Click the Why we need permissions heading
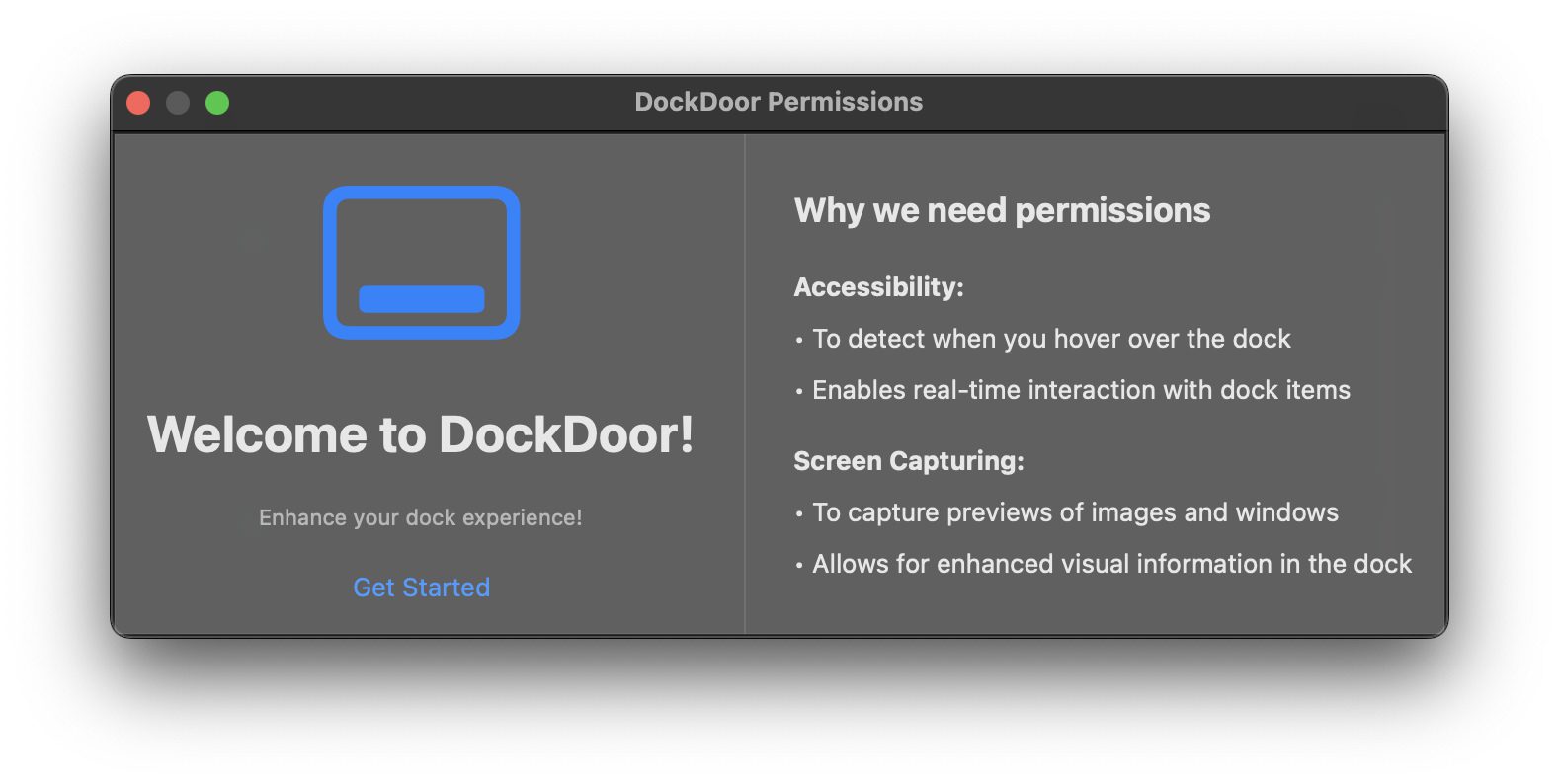 [1002, 210]
